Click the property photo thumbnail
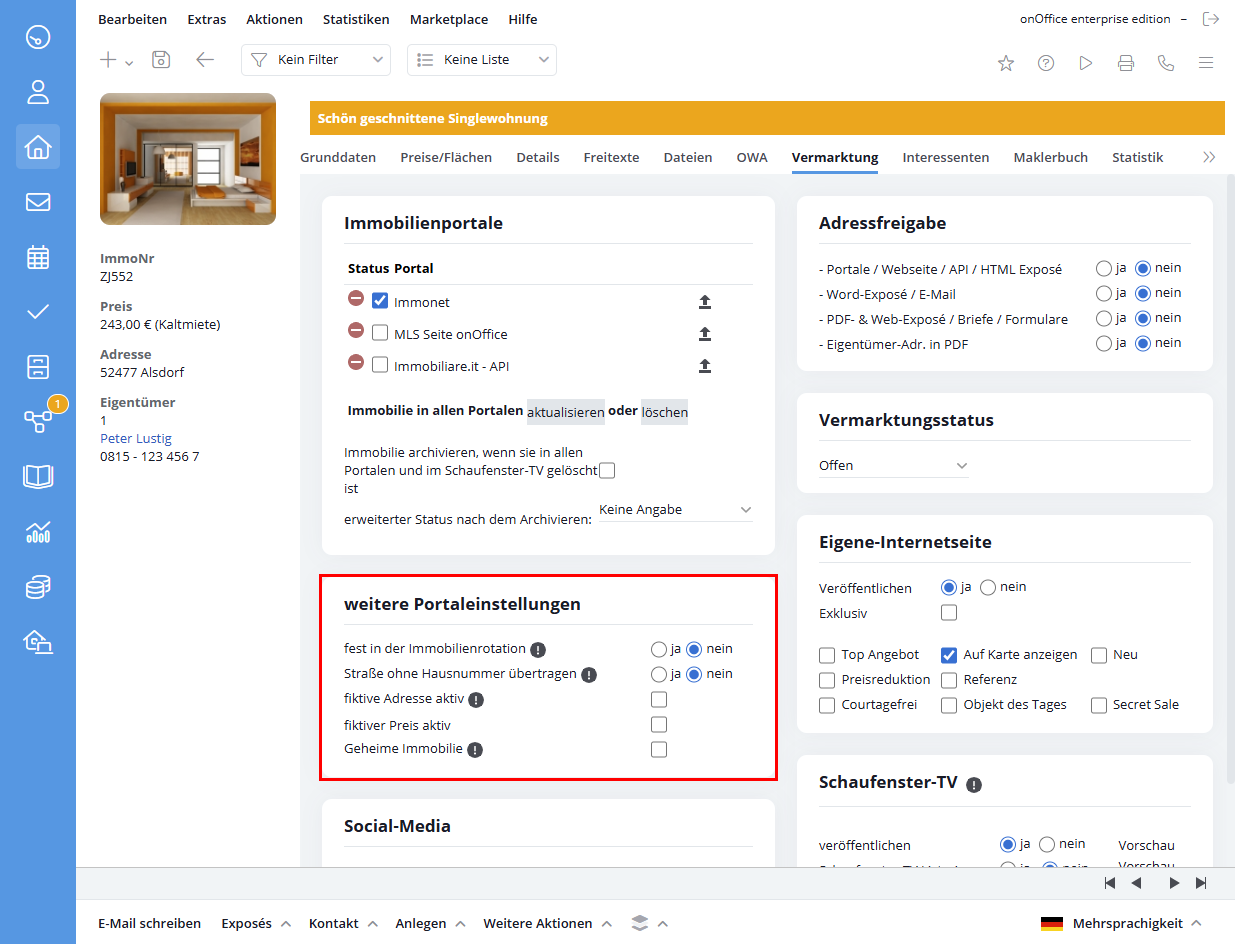1235x944 pixels. click(x=188, y=159)
